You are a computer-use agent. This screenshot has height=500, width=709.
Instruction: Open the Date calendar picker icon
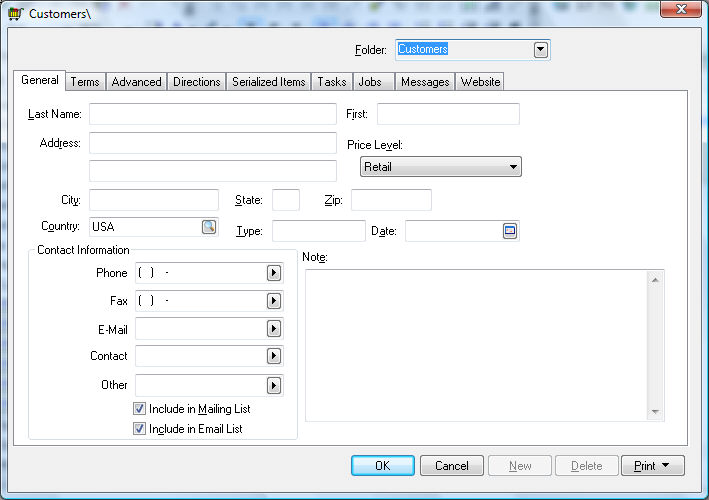tap(509, 231)
